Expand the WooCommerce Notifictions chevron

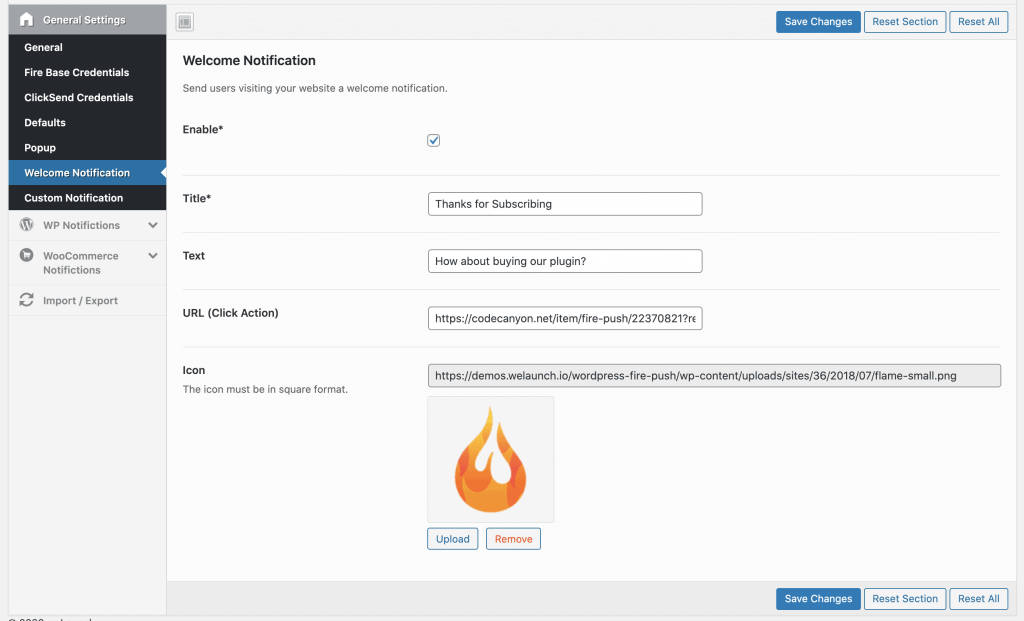[152, 256]
